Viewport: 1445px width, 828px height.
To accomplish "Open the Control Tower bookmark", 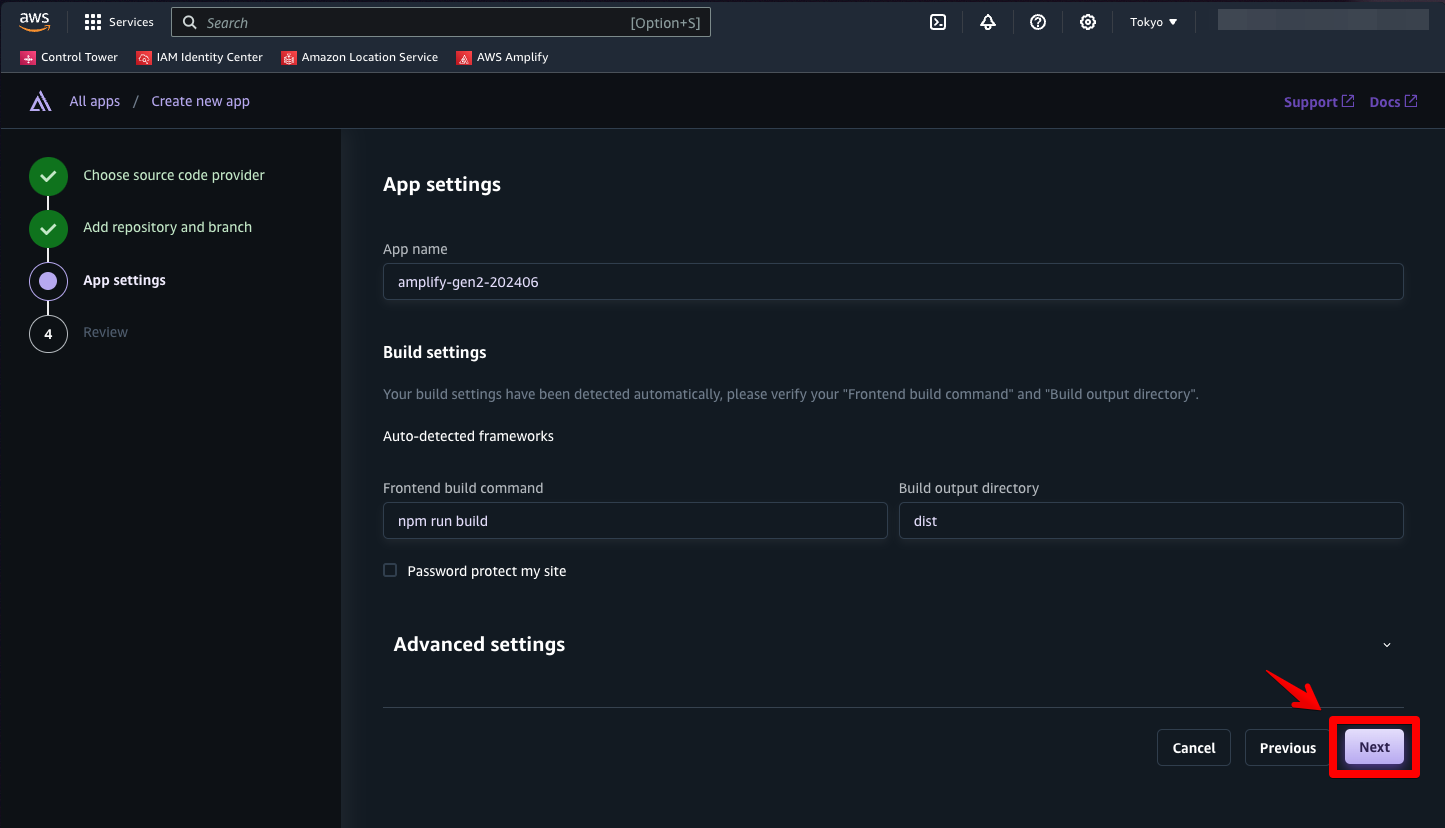I will (x=69, y=57).
